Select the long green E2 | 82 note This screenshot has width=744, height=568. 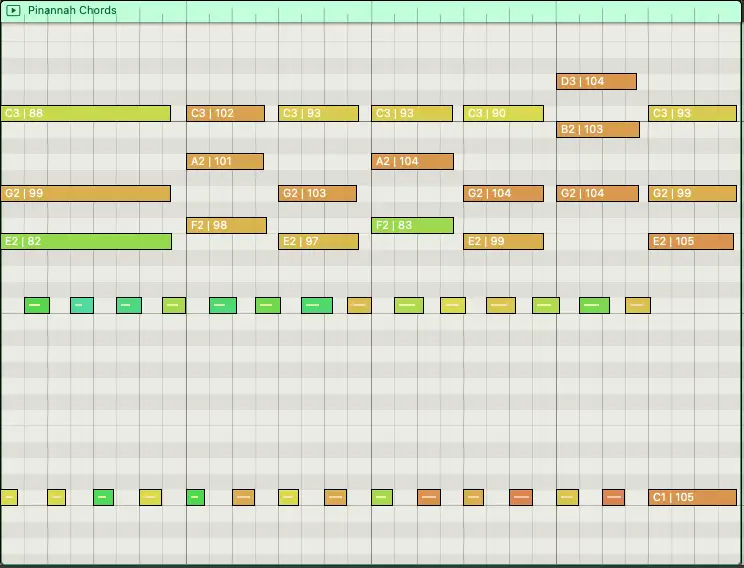[x=86, y=241]
